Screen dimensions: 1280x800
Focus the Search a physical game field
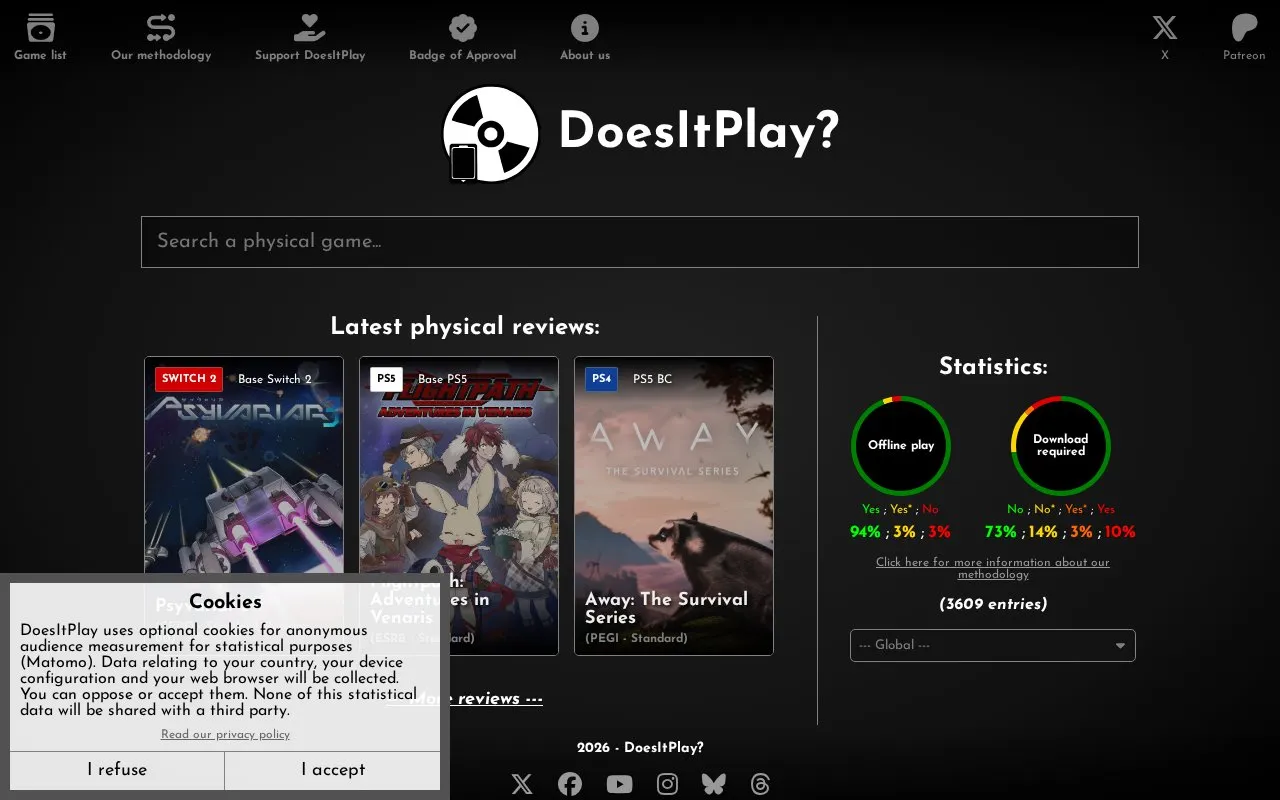tap(640, 242)
